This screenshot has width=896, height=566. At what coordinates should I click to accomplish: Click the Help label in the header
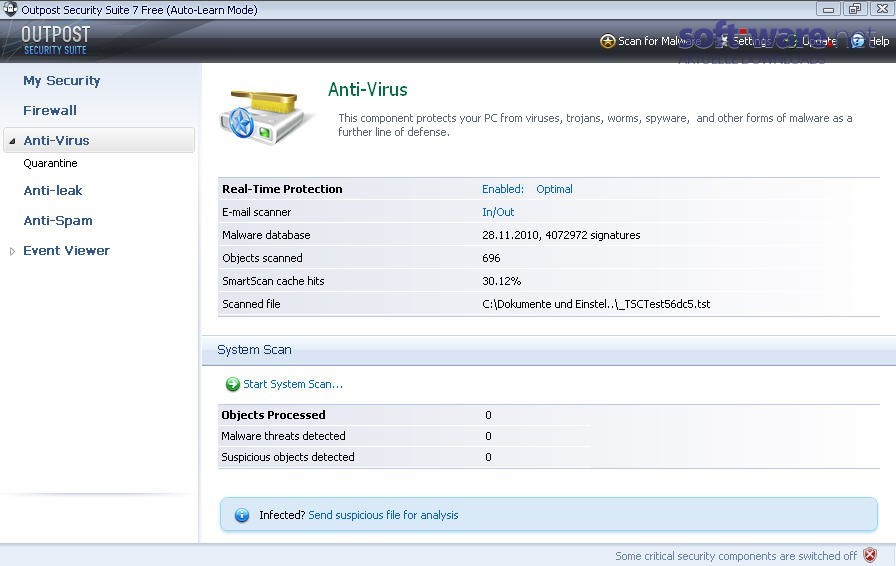coord(879,41)
